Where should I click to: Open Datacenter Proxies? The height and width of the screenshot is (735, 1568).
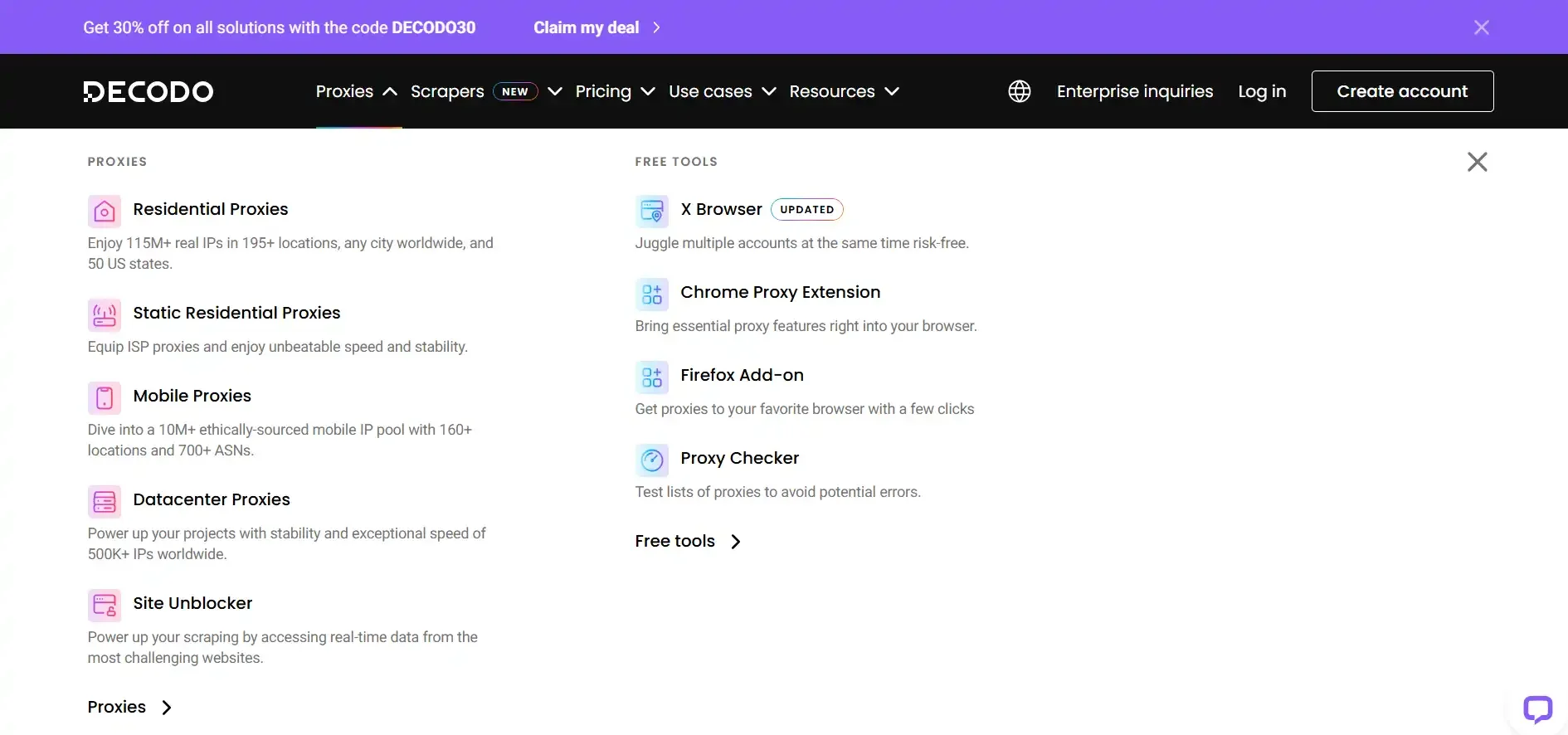pos(212,499)
